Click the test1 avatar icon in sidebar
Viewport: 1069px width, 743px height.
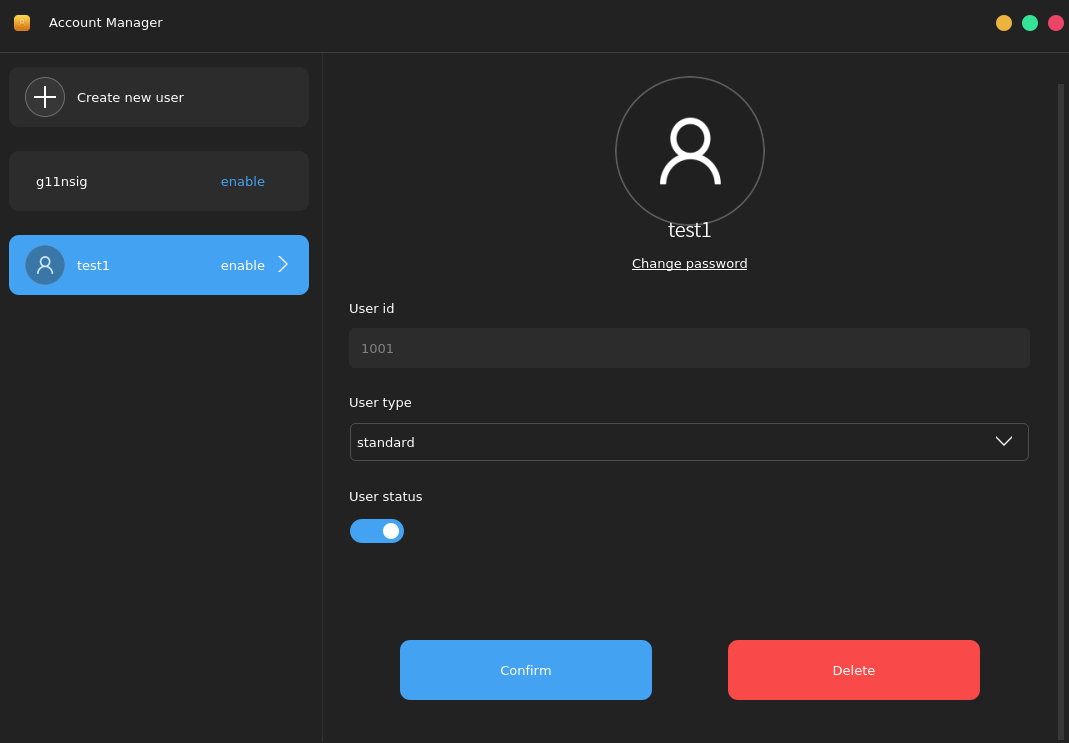pyautogui.click(x=44, y=264)
